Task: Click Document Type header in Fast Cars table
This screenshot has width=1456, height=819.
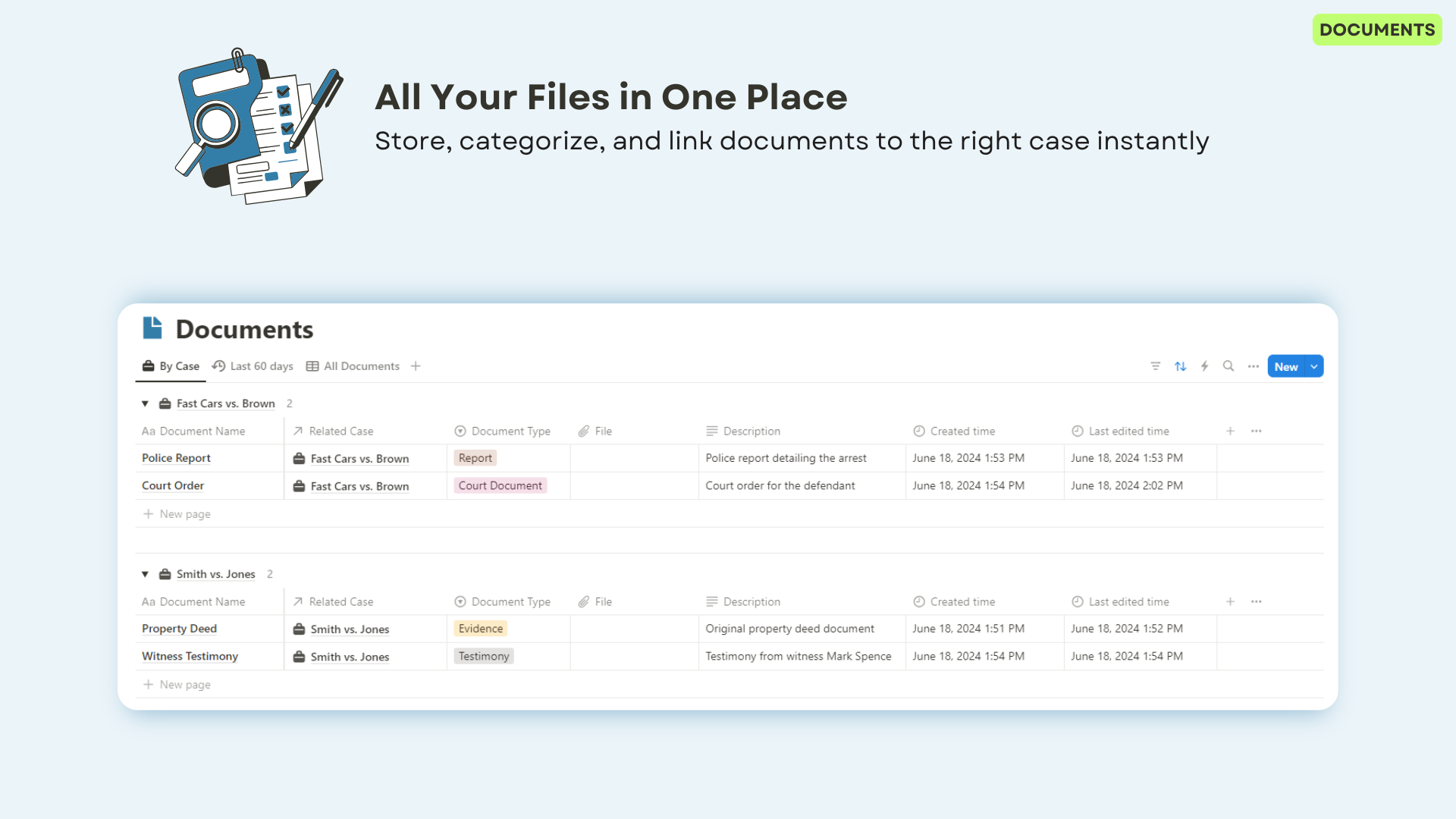Action: pos(503,431)
